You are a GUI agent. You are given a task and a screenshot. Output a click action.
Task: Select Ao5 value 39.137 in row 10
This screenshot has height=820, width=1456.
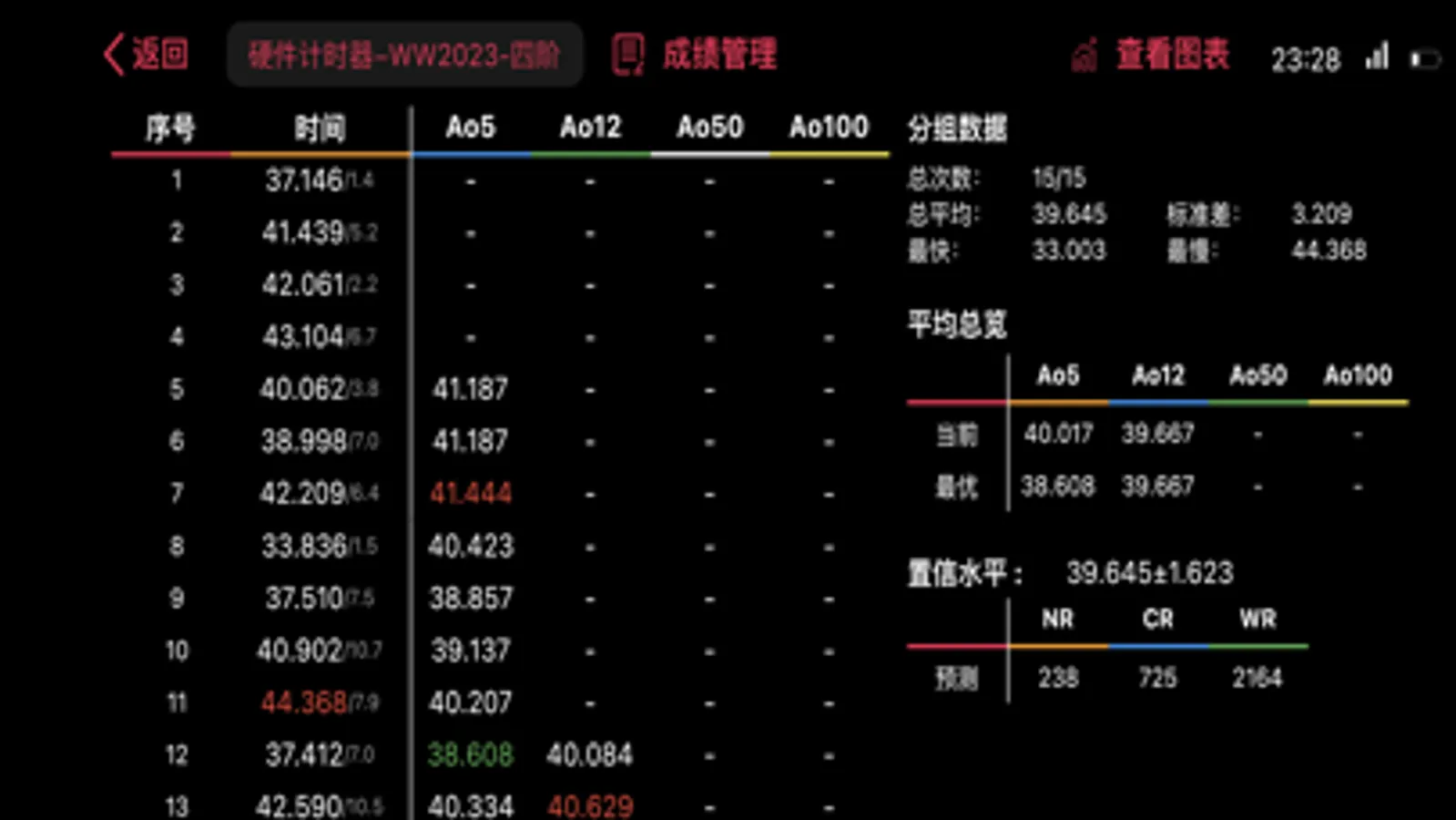point(471,650)
